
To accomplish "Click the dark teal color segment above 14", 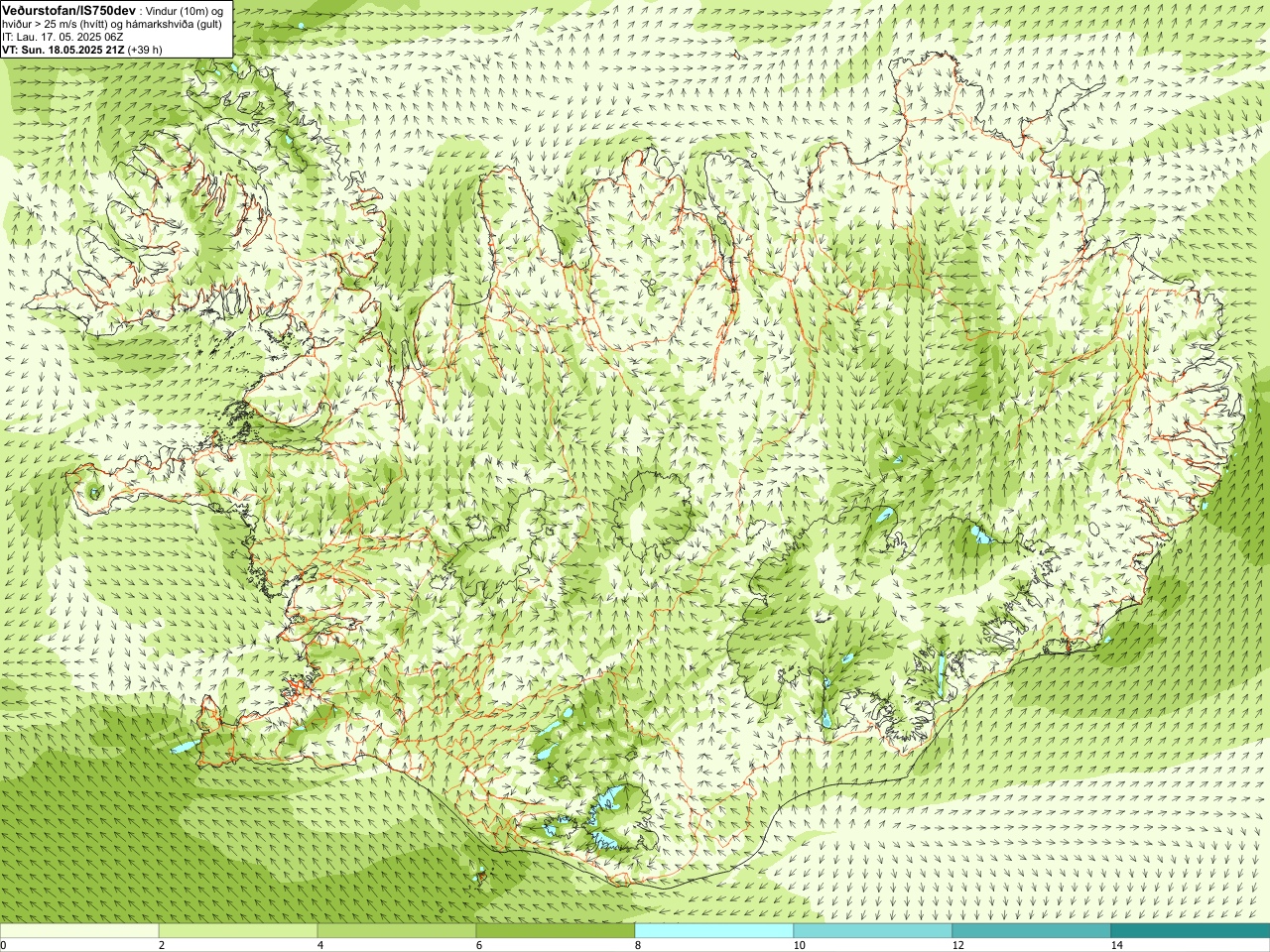I will [x=1191, y=930].
